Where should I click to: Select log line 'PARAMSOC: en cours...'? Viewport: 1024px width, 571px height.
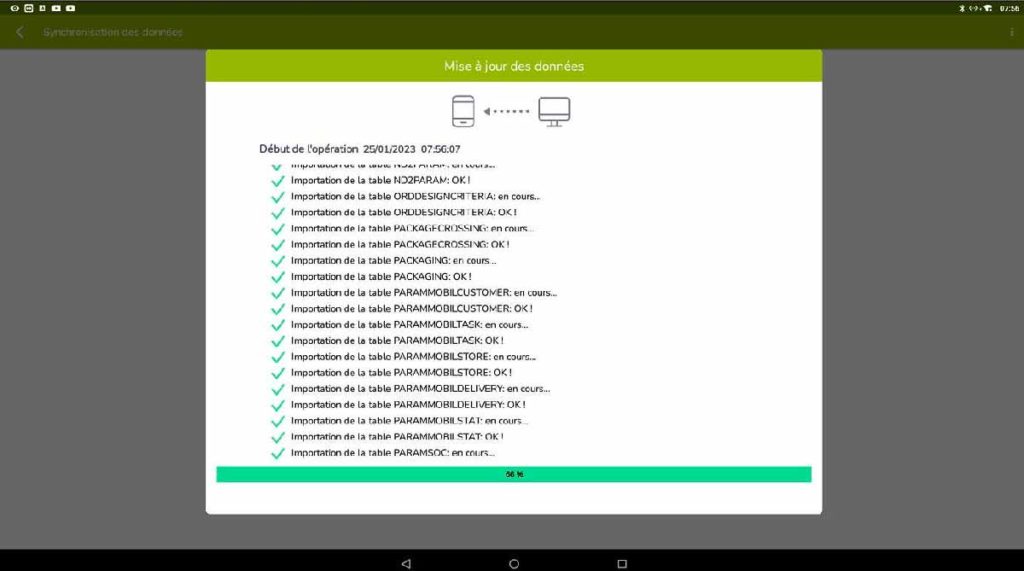click(392, 452)
